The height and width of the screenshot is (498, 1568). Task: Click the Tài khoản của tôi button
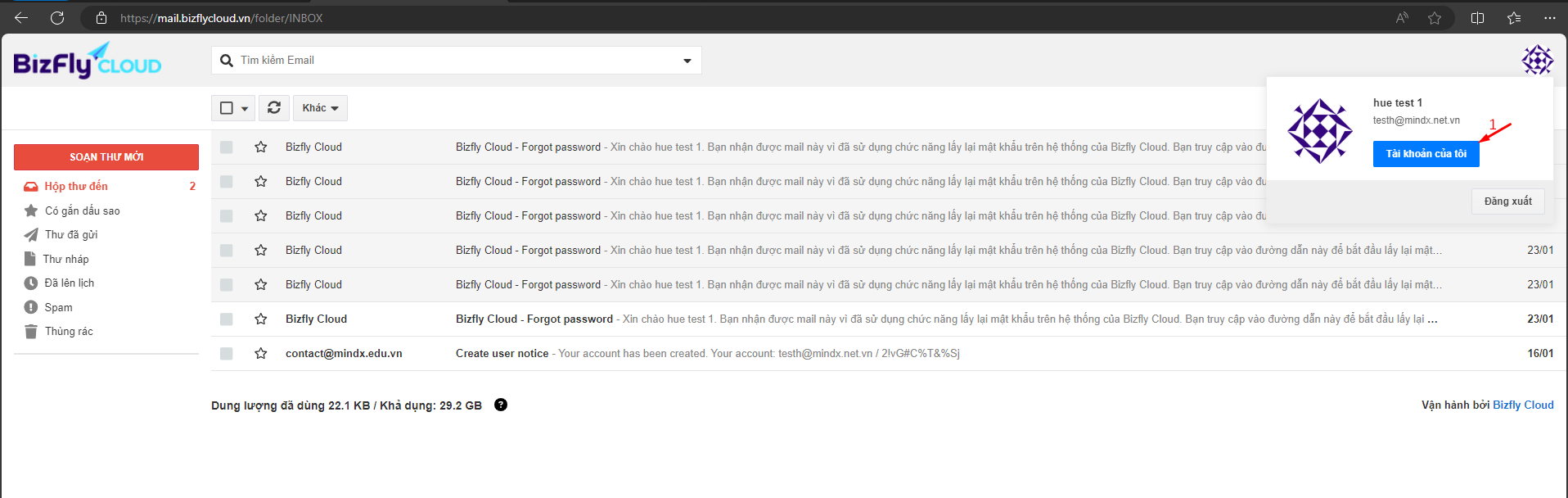click(1426, 154)
